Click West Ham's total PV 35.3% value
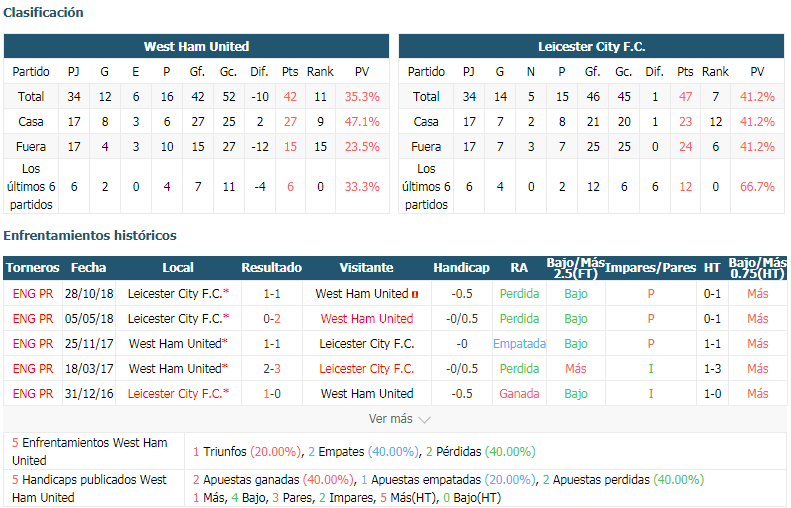 (x=362, y=96)
